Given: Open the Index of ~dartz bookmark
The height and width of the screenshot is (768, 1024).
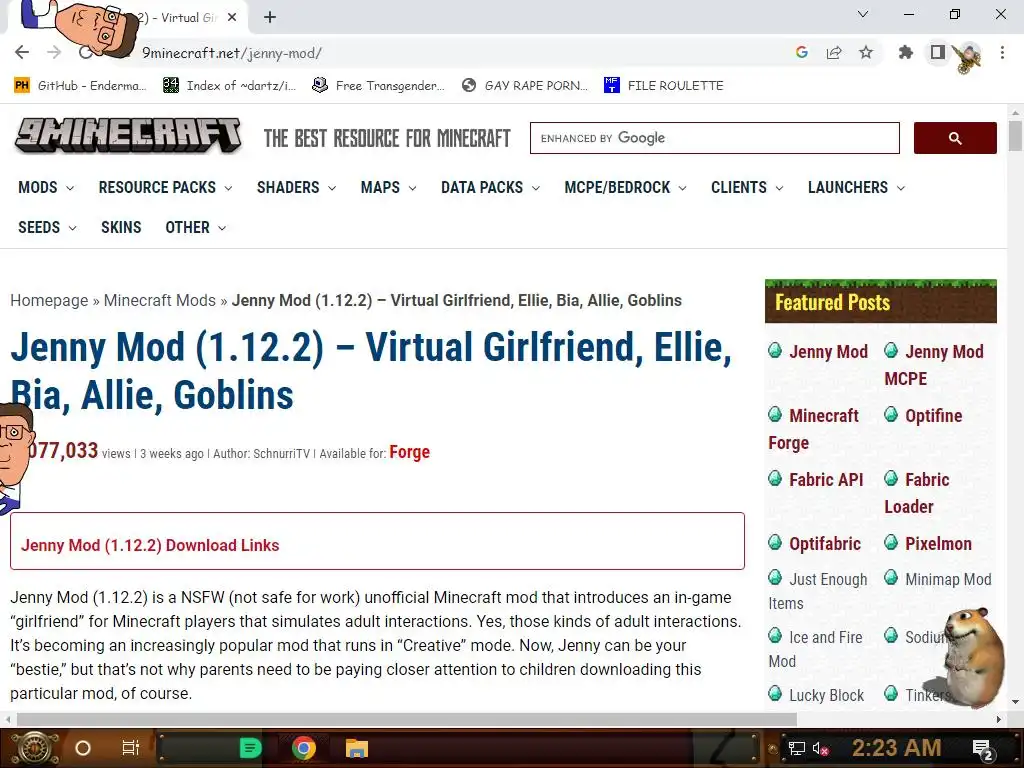Looking at the screenshot, I should pos(229,86).
